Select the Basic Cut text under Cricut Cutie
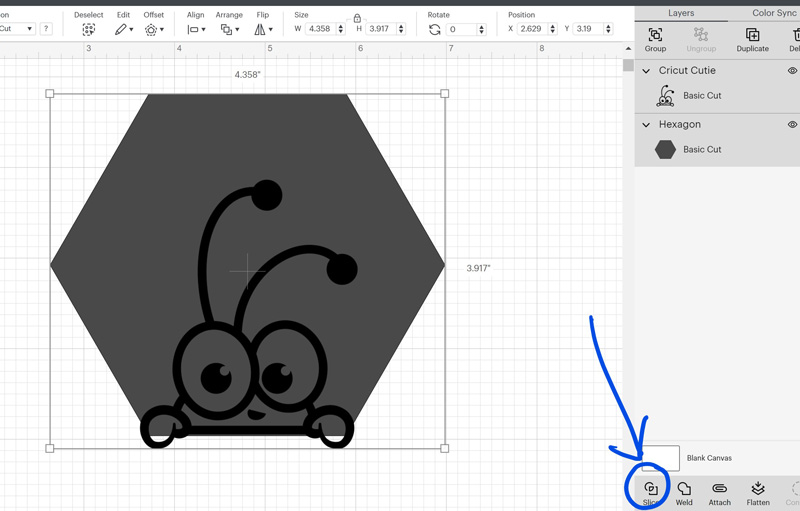This screenshot has height=511, width=800. 702,95
